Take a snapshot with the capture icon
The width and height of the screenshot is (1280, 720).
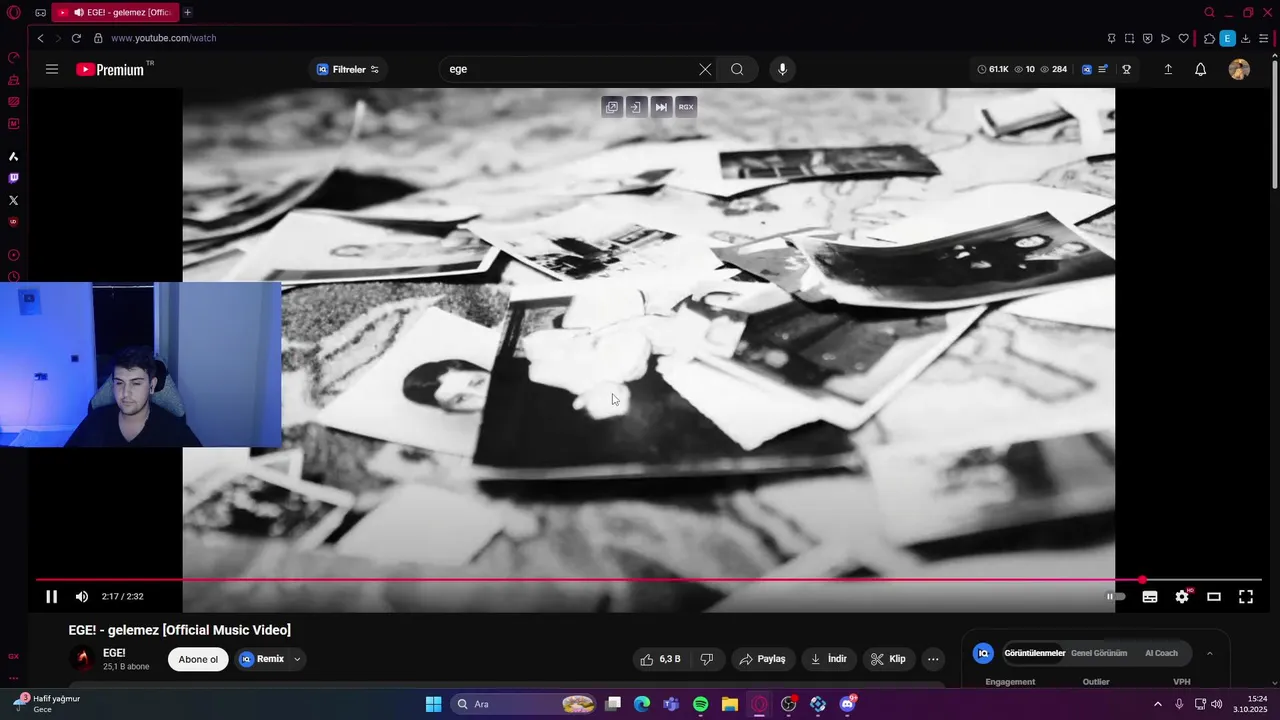click(x=1129, y=38)
